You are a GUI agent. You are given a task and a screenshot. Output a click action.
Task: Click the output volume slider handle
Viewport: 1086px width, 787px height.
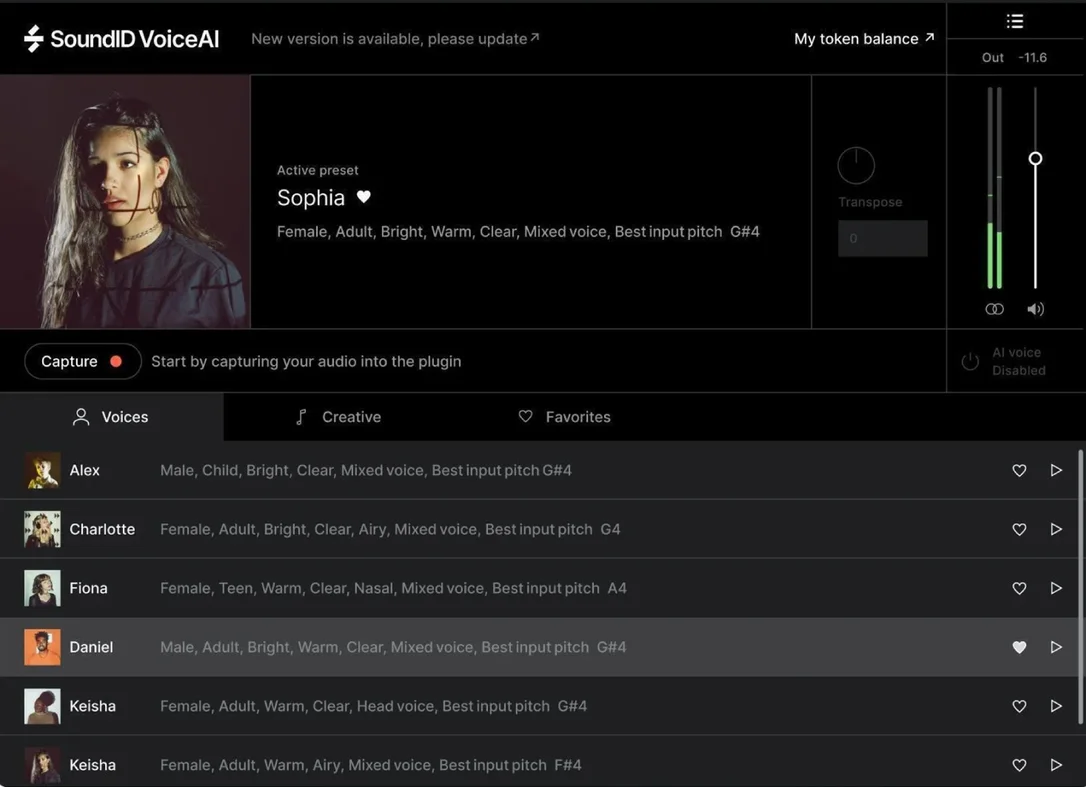[x=1035, y=159]
